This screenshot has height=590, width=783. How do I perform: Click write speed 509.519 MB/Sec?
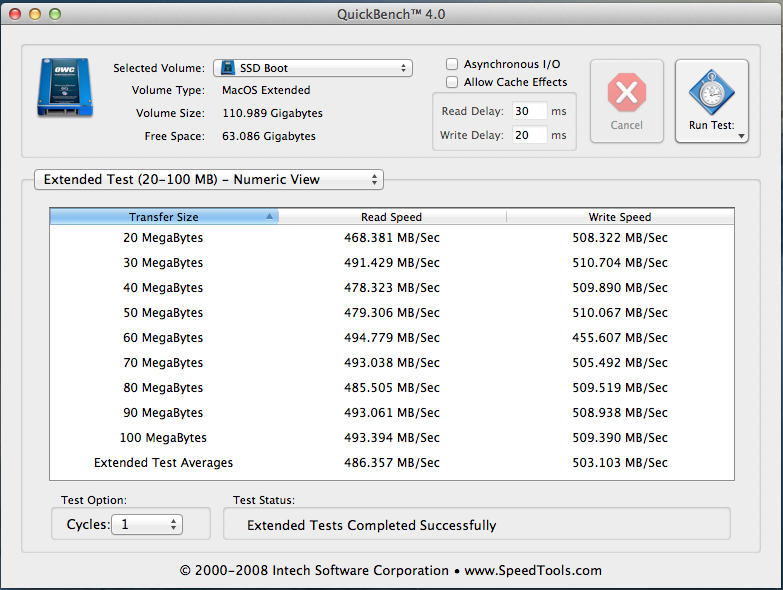click(x=620, y=387)
